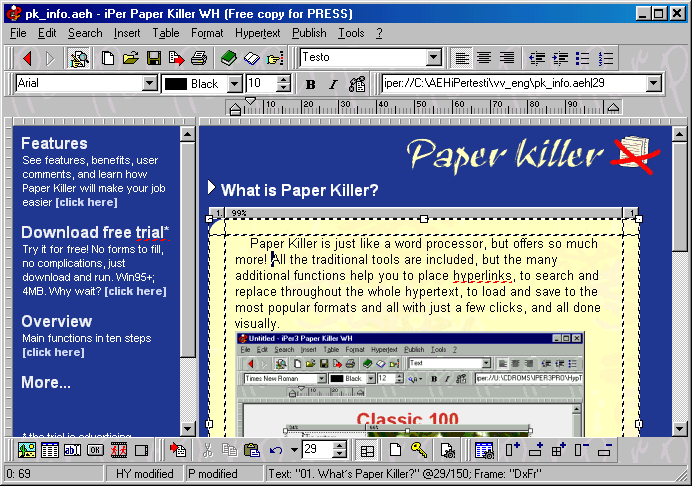Click the black color swatch

[176, 84]
